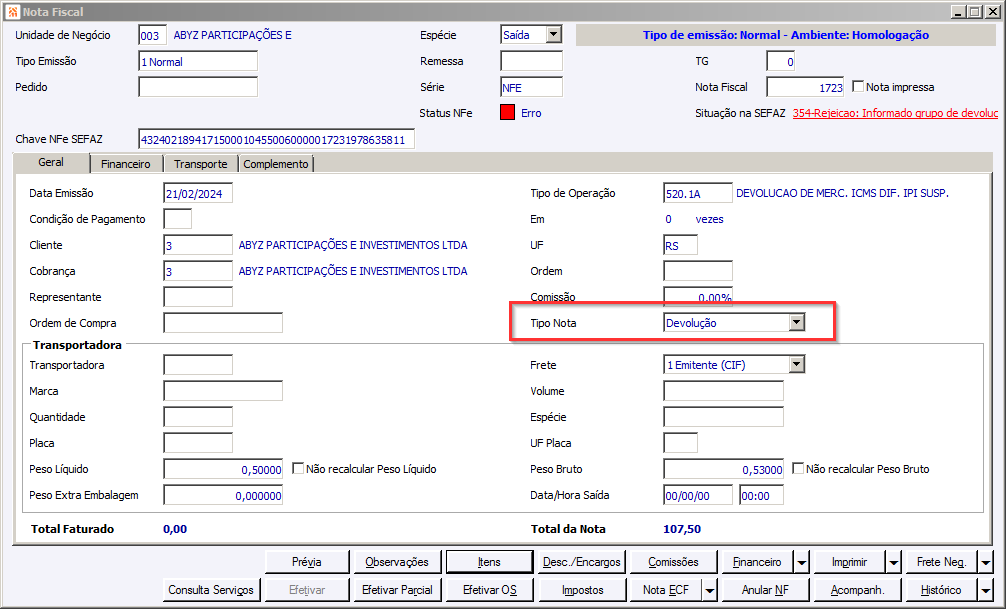
Task: Click the Nota Fiscal number field 1723
Action: (x=805, y=87)
